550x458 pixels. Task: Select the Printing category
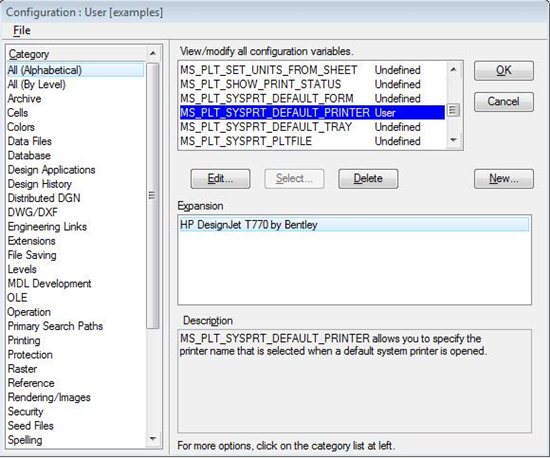click(x=24, y=341)
